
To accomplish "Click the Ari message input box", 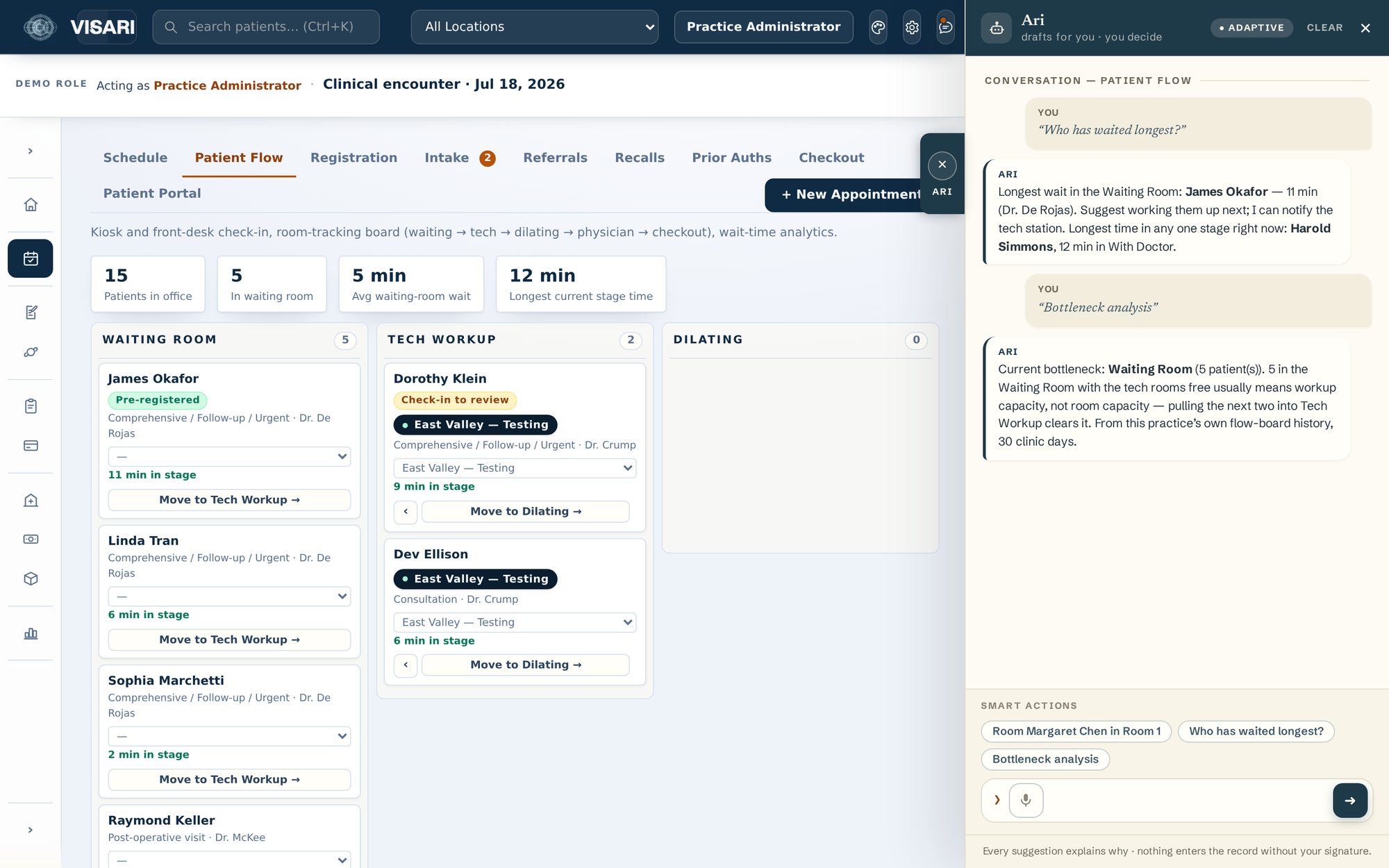I will click(1188, 801).
